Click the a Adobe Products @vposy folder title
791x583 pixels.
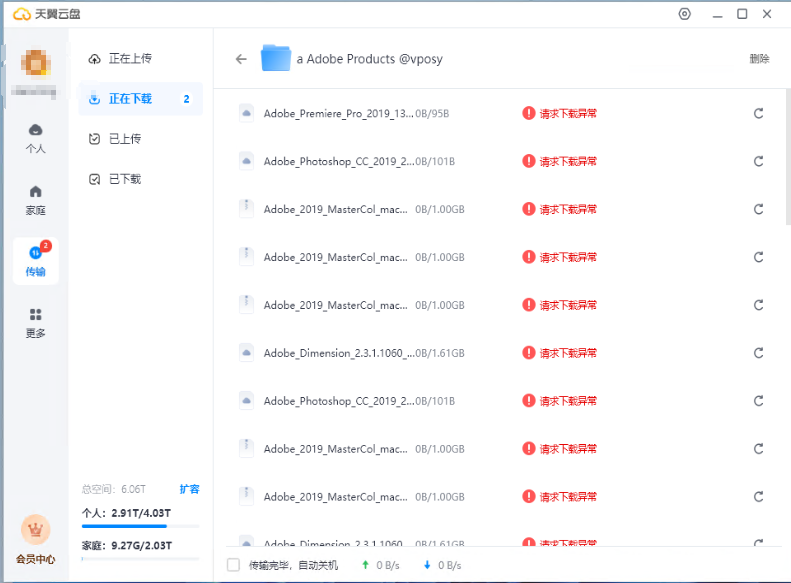pos(369,59)
